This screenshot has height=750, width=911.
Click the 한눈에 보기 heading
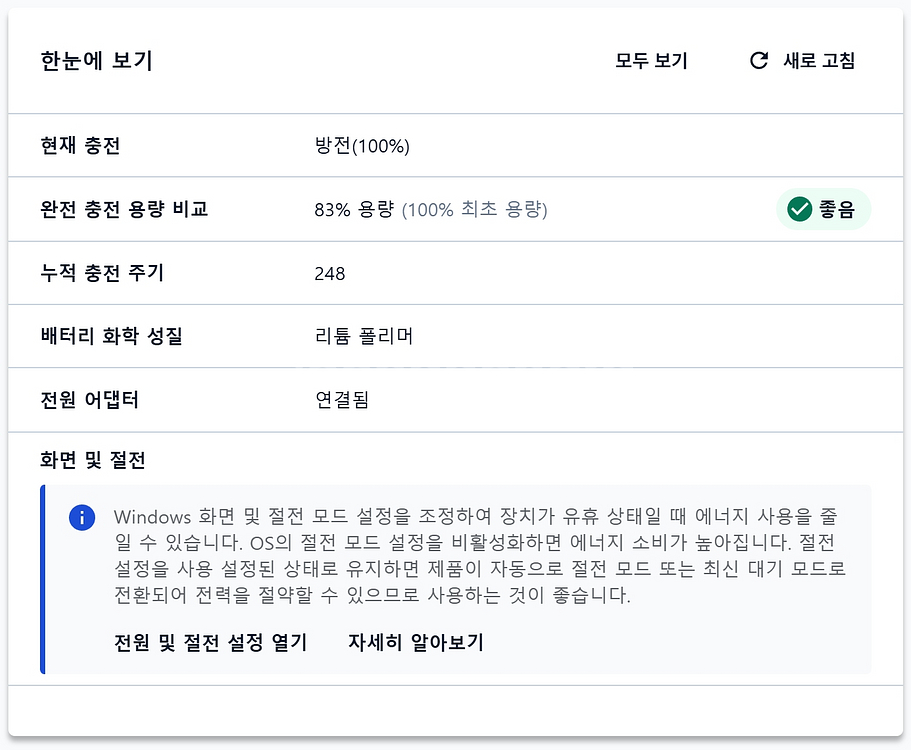pyautogui.click(x=97, y=61)
